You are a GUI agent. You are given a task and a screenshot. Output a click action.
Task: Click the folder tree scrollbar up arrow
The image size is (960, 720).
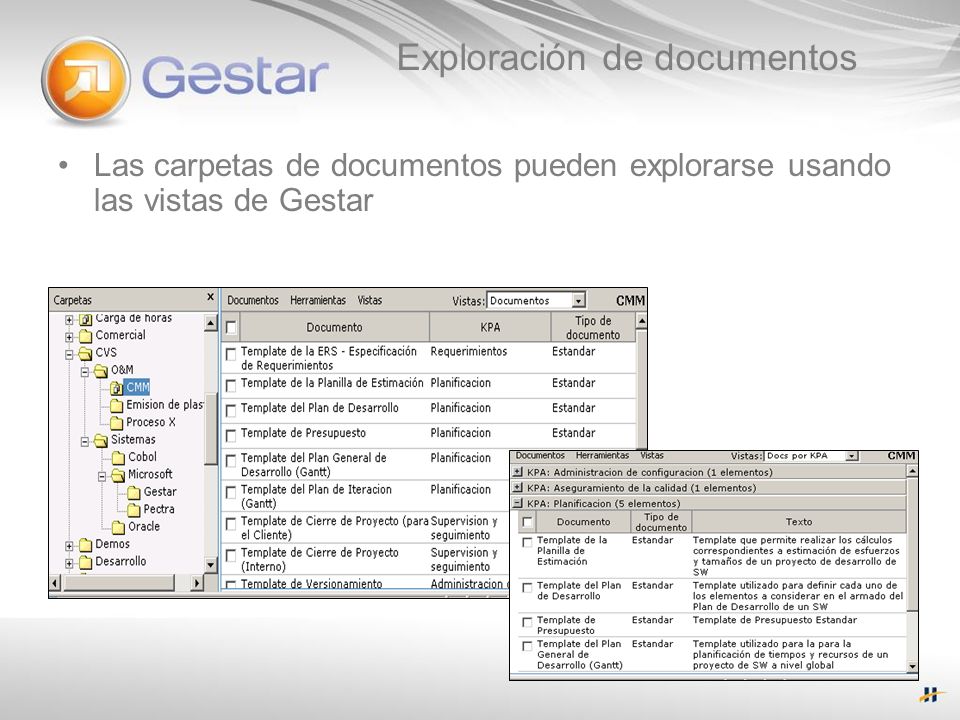211,322
